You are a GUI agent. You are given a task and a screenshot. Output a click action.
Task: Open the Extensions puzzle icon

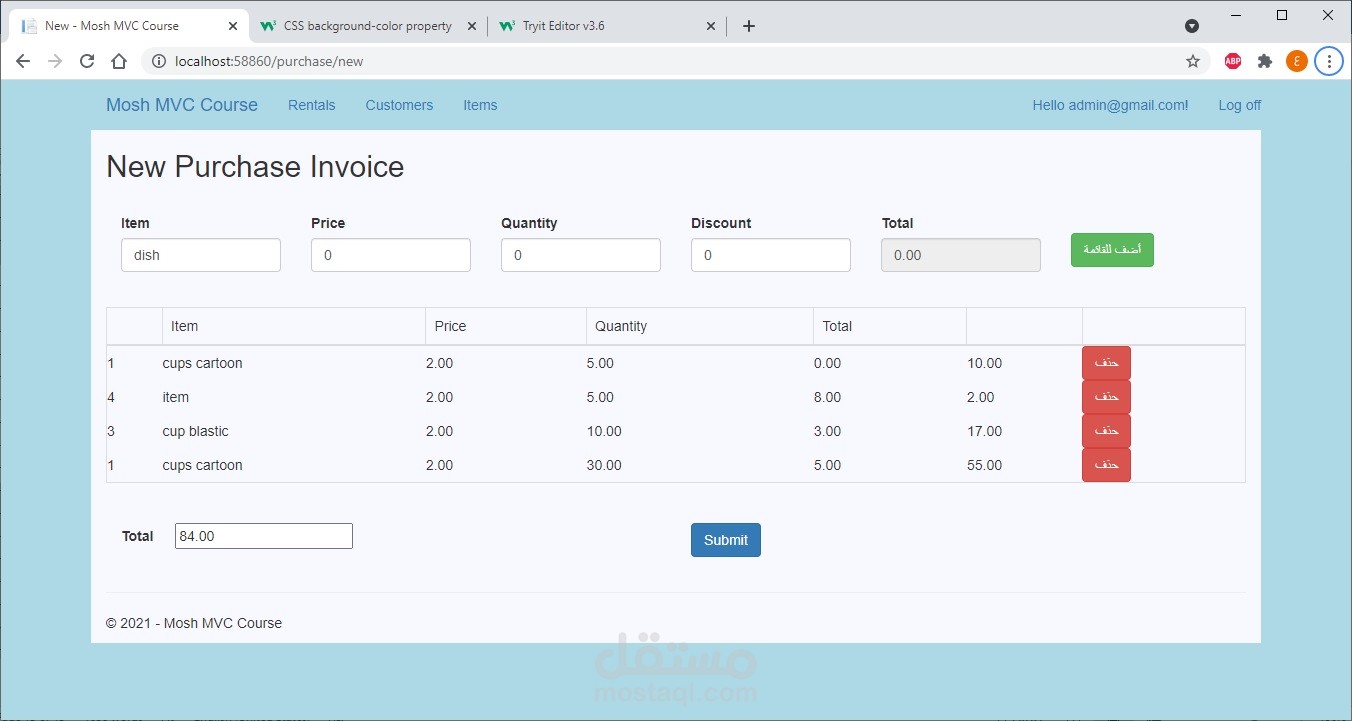click(1265, 61)
